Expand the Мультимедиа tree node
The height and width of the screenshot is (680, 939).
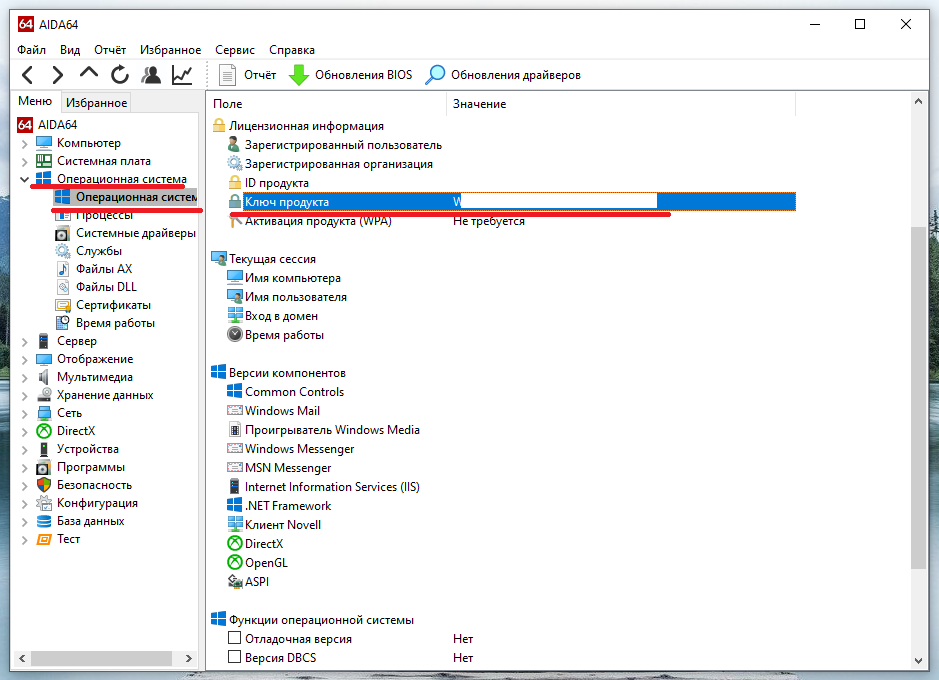24,378
